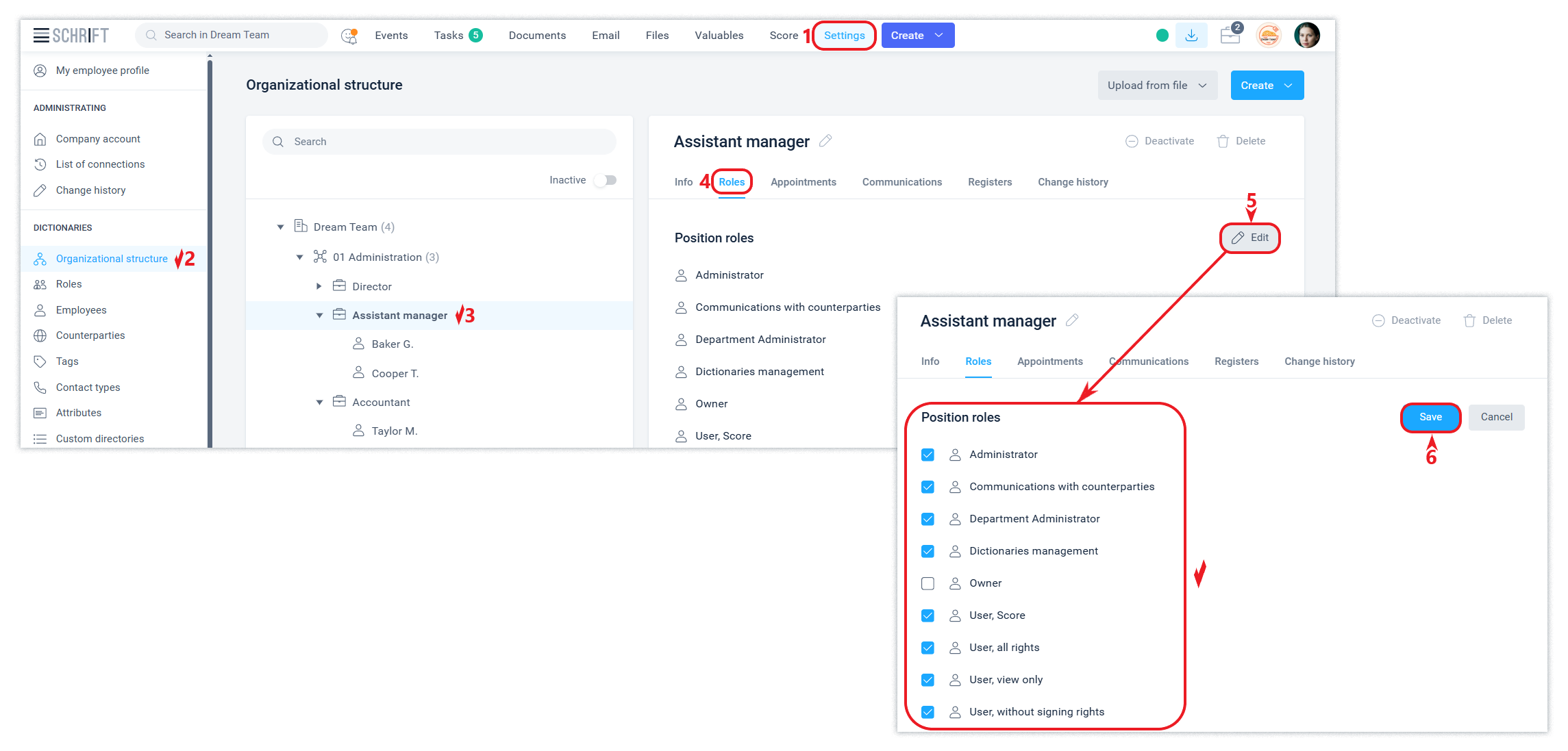This screenshot has width=1568, height=751.
Task: Uncheck the User, view only checkbox
Action: click(x=928, y=680)
